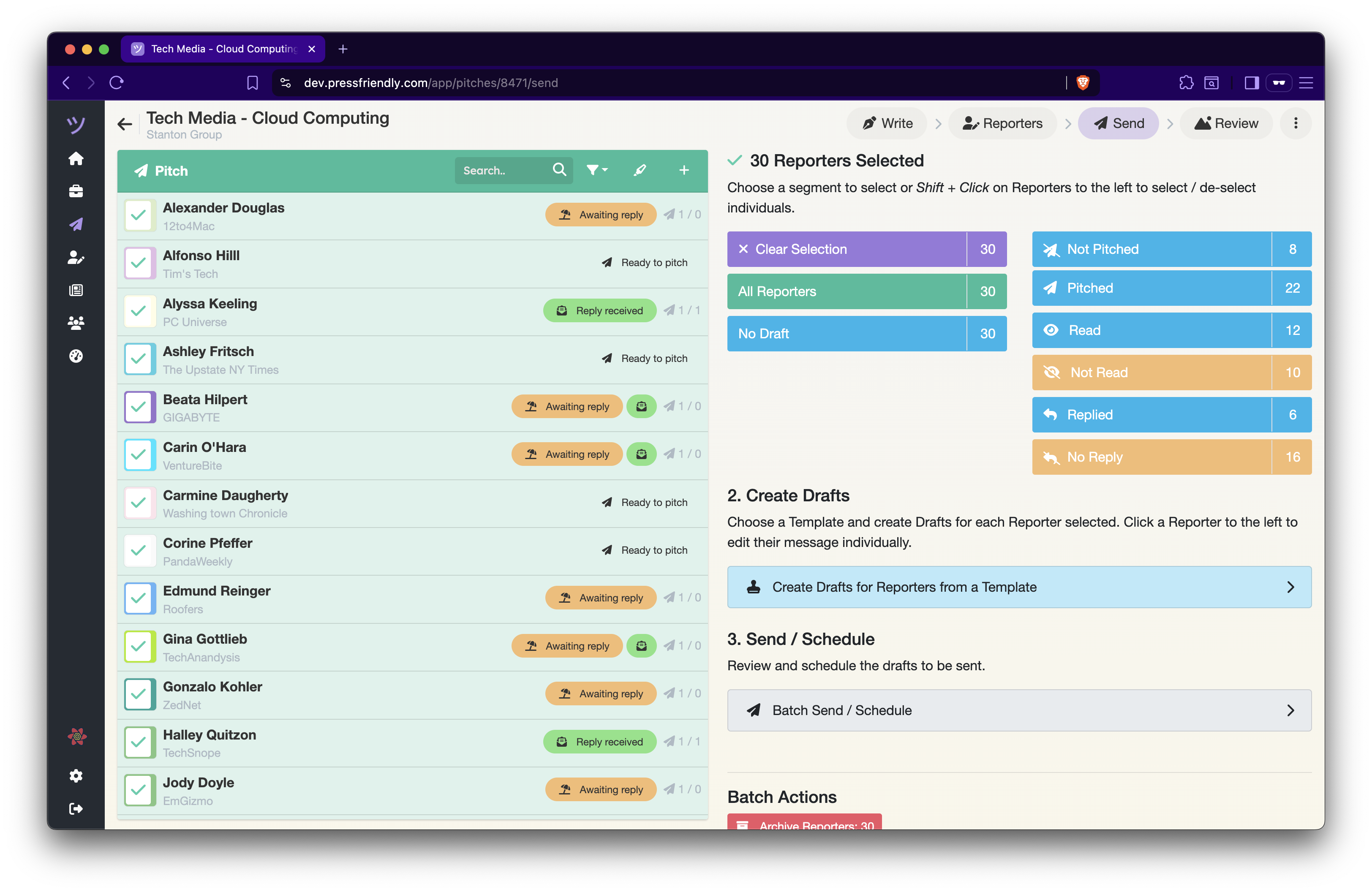Open the Home section in the sidebar
Viewport: 1372px width, 892px height.
pyautogui.click(x=76, y=158)
